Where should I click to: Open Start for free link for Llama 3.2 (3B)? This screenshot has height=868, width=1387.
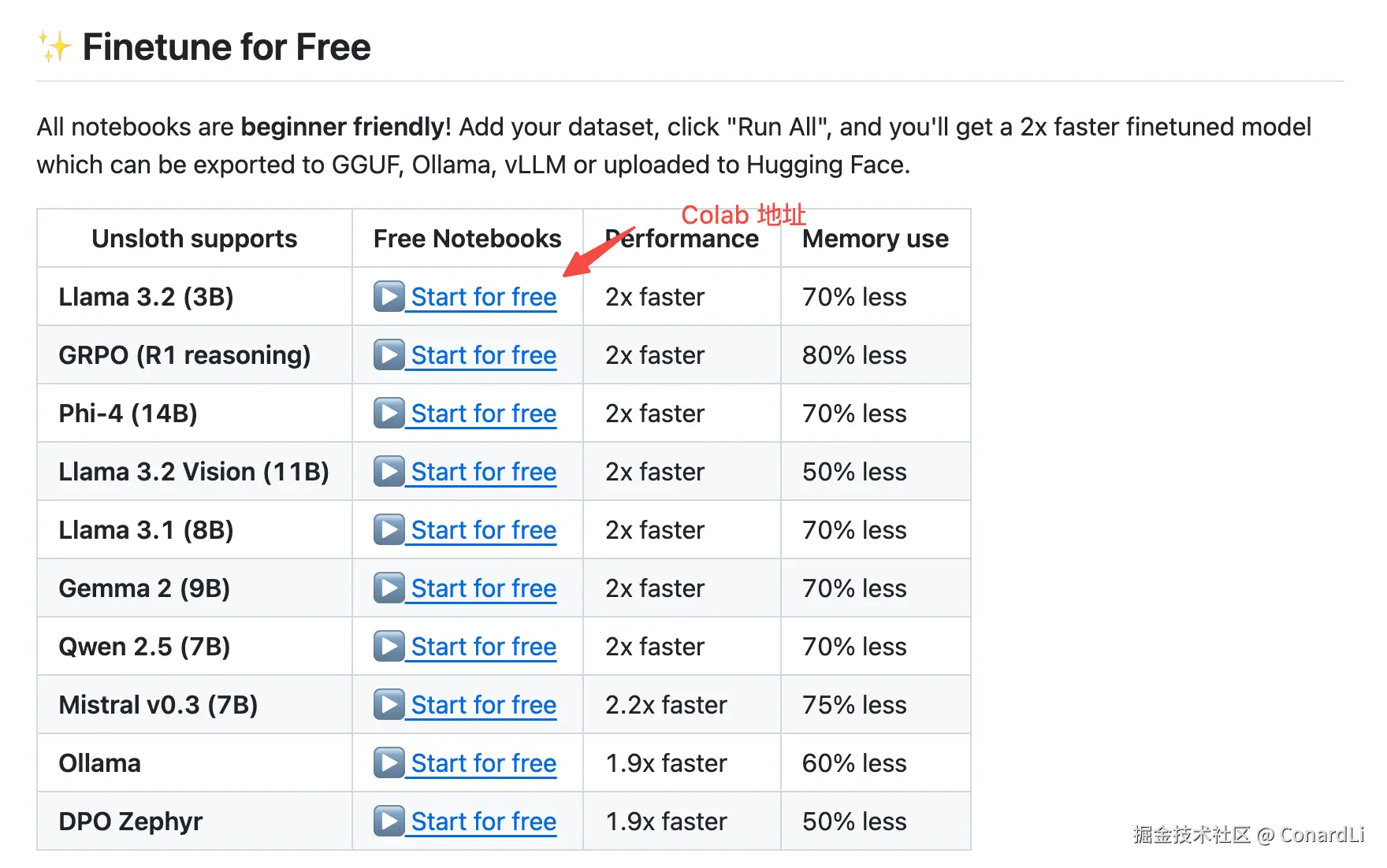coord(483,298)
